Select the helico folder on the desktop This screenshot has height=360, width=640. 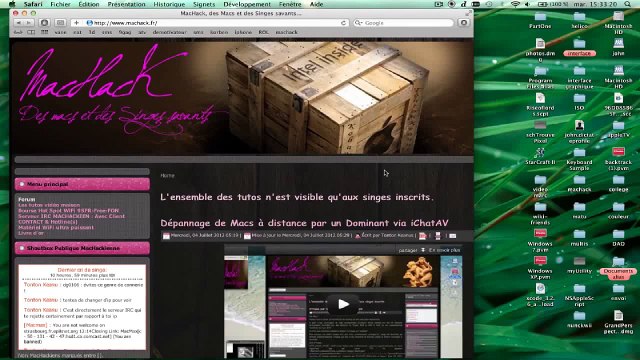579,20
